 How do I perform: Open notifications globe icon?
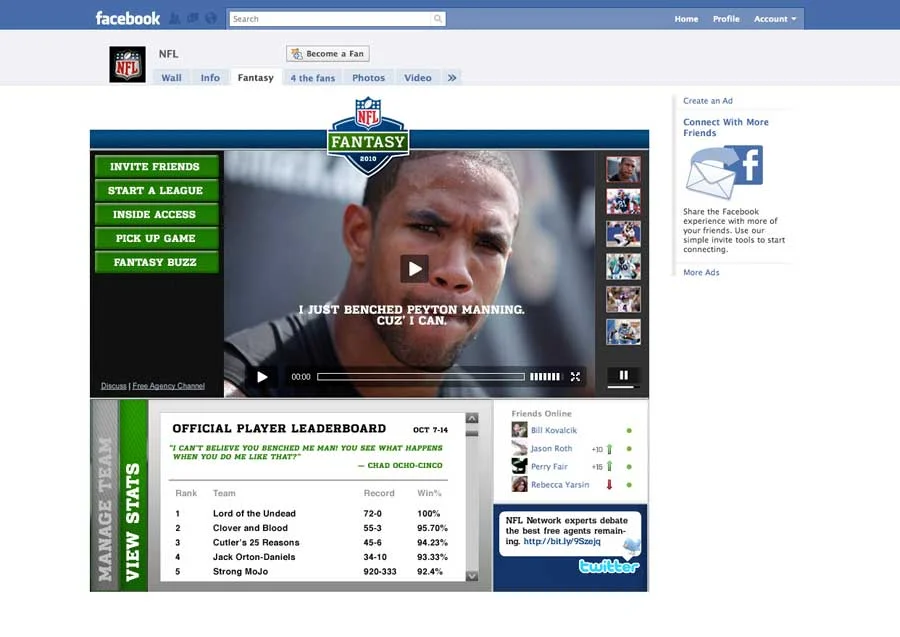tap(211, 18)
